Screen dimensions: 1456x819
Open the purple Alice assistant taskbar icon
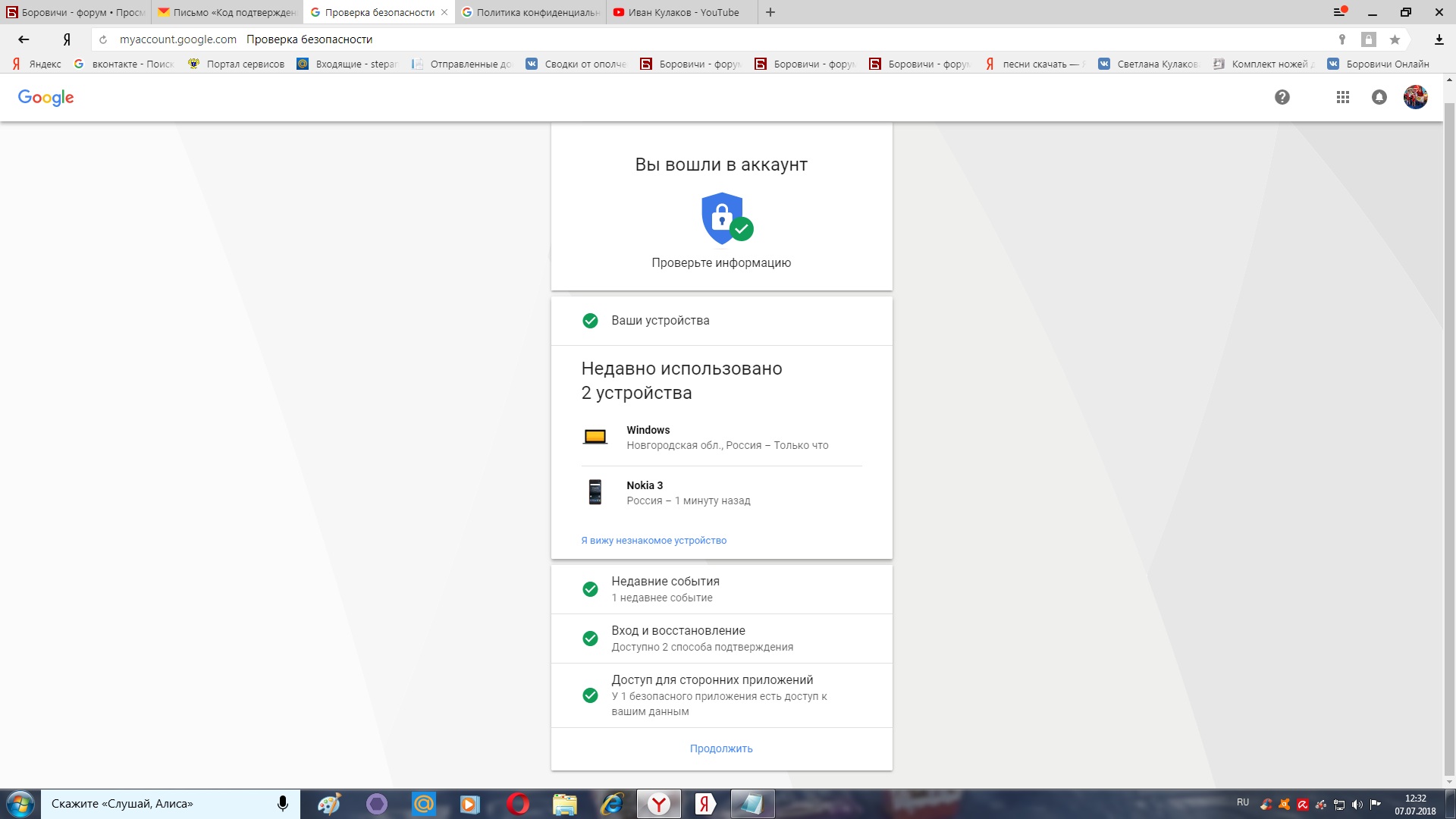[377, 804]
